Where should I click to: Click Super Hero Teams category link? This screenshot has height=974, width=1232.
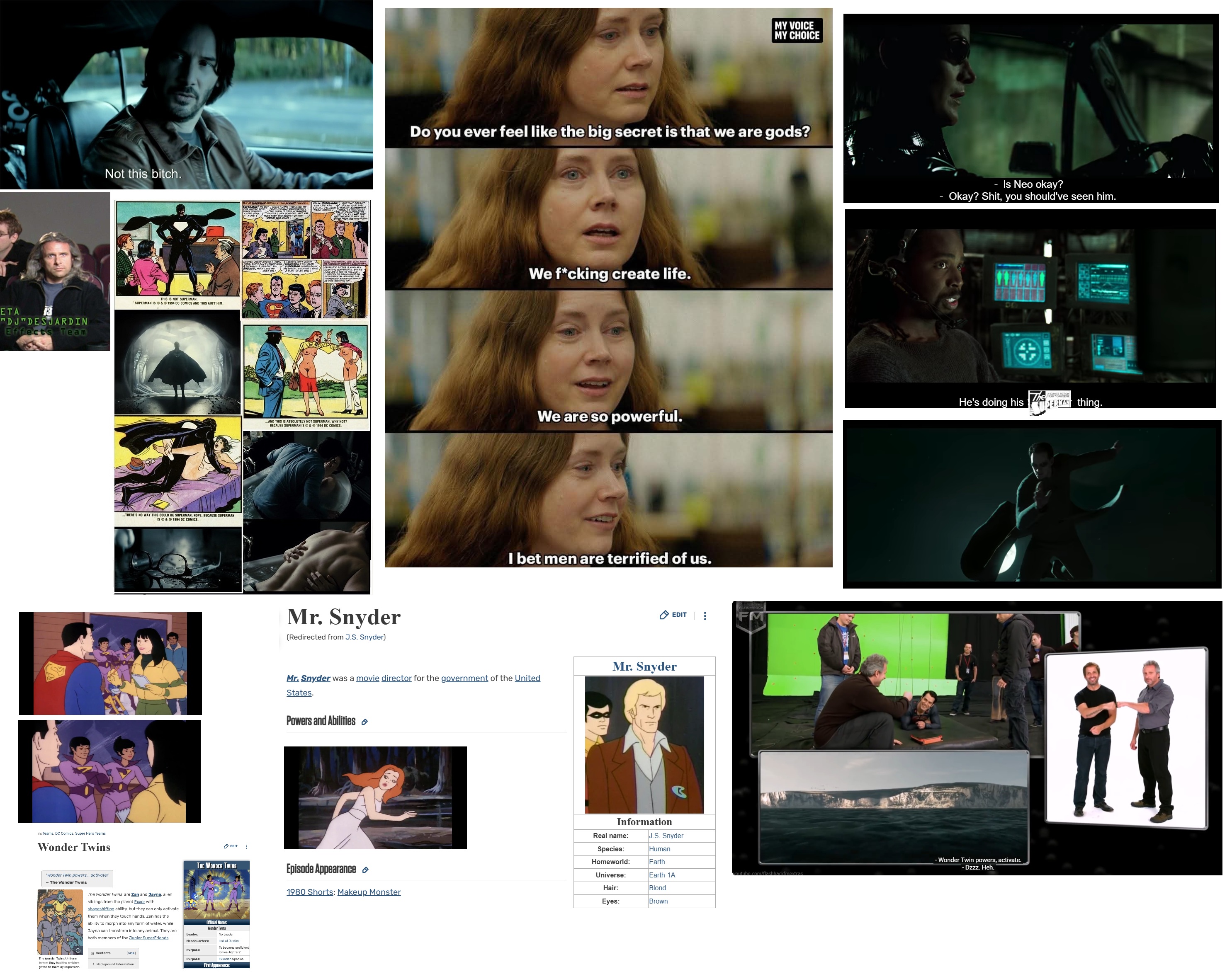point(91,833)
